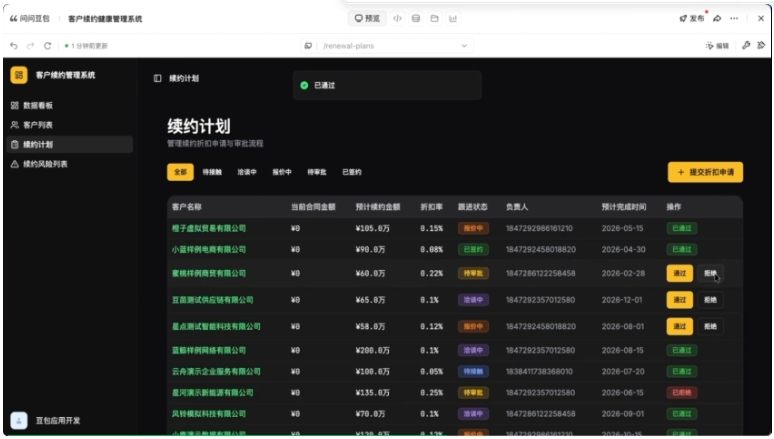The image size is (774, 439).
Task: Open customer 云舟演示企业服务有限公司
Action: 216,372
